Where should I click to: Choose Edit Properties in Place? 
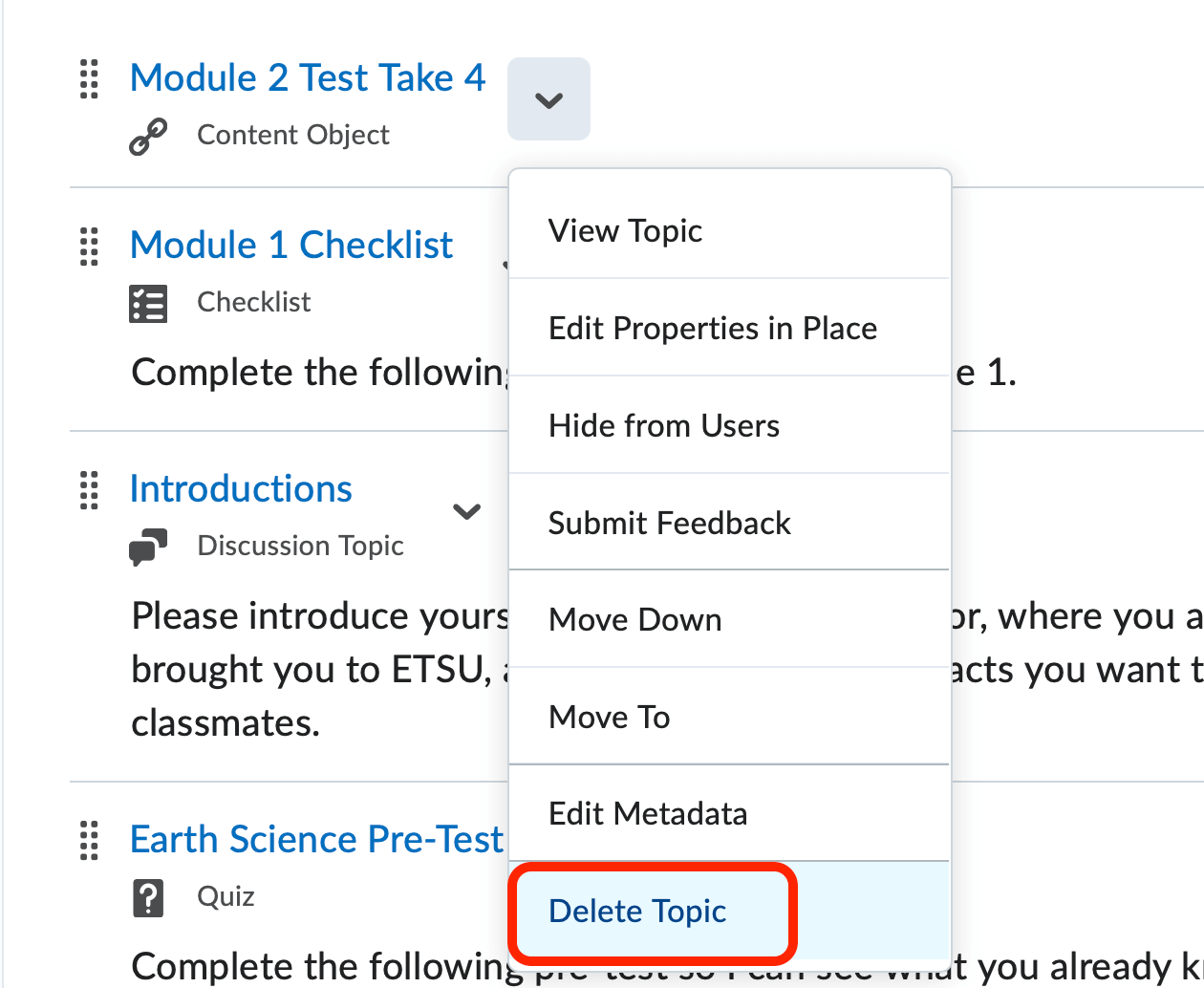coord(713,328)
